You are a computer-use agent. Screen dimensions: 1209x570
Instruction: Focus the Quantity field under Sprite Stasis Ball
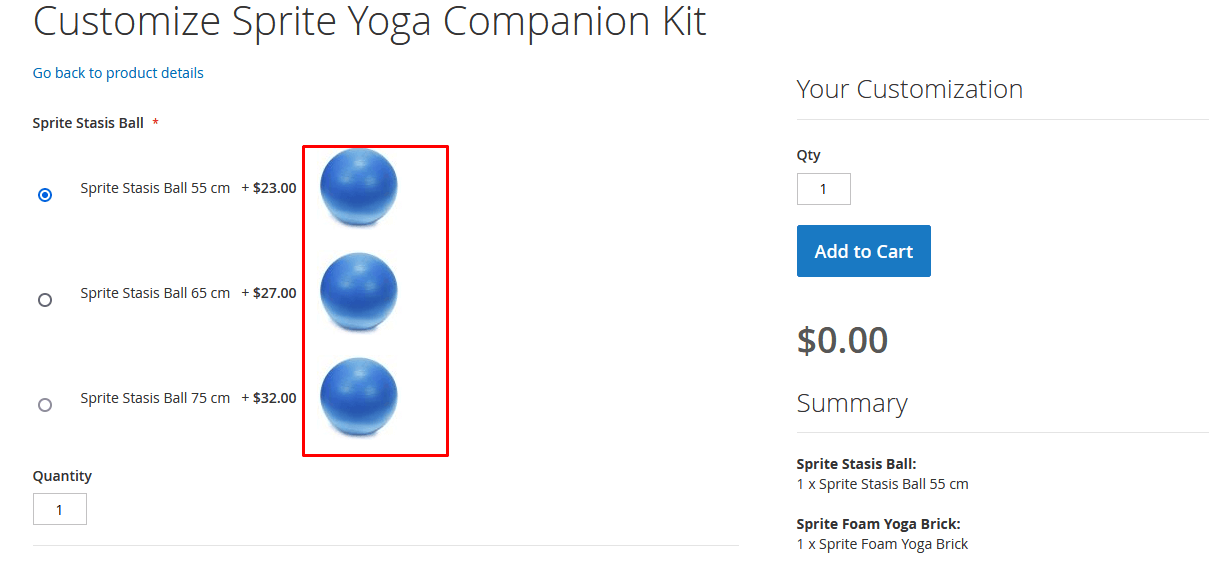tap(60, 509)
